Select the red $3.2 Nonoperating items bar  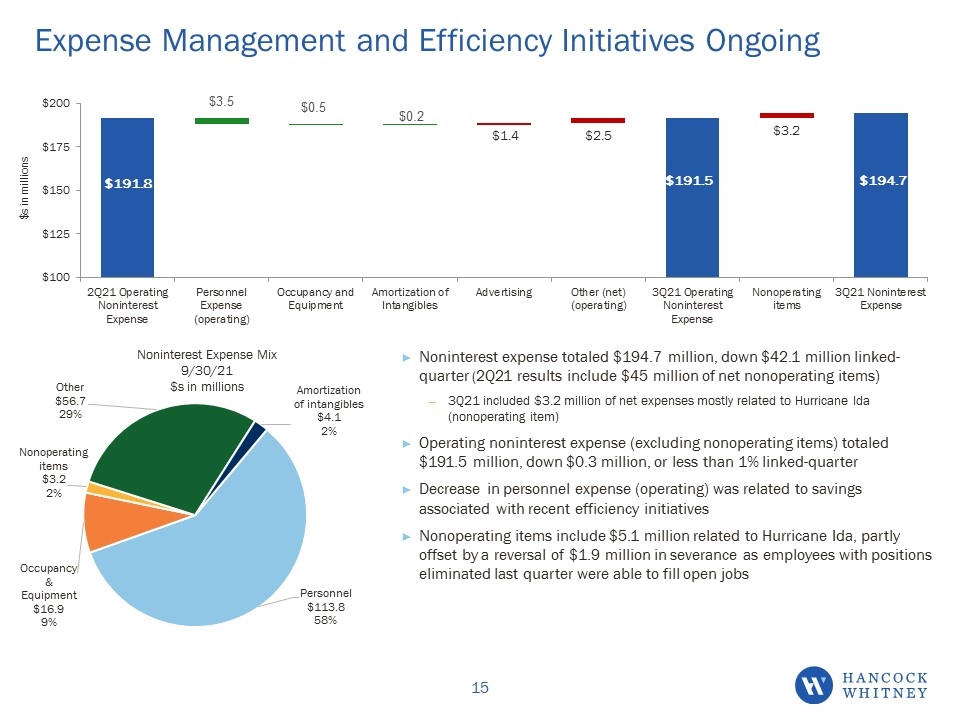pyautogui.click(x=787, y=115)
